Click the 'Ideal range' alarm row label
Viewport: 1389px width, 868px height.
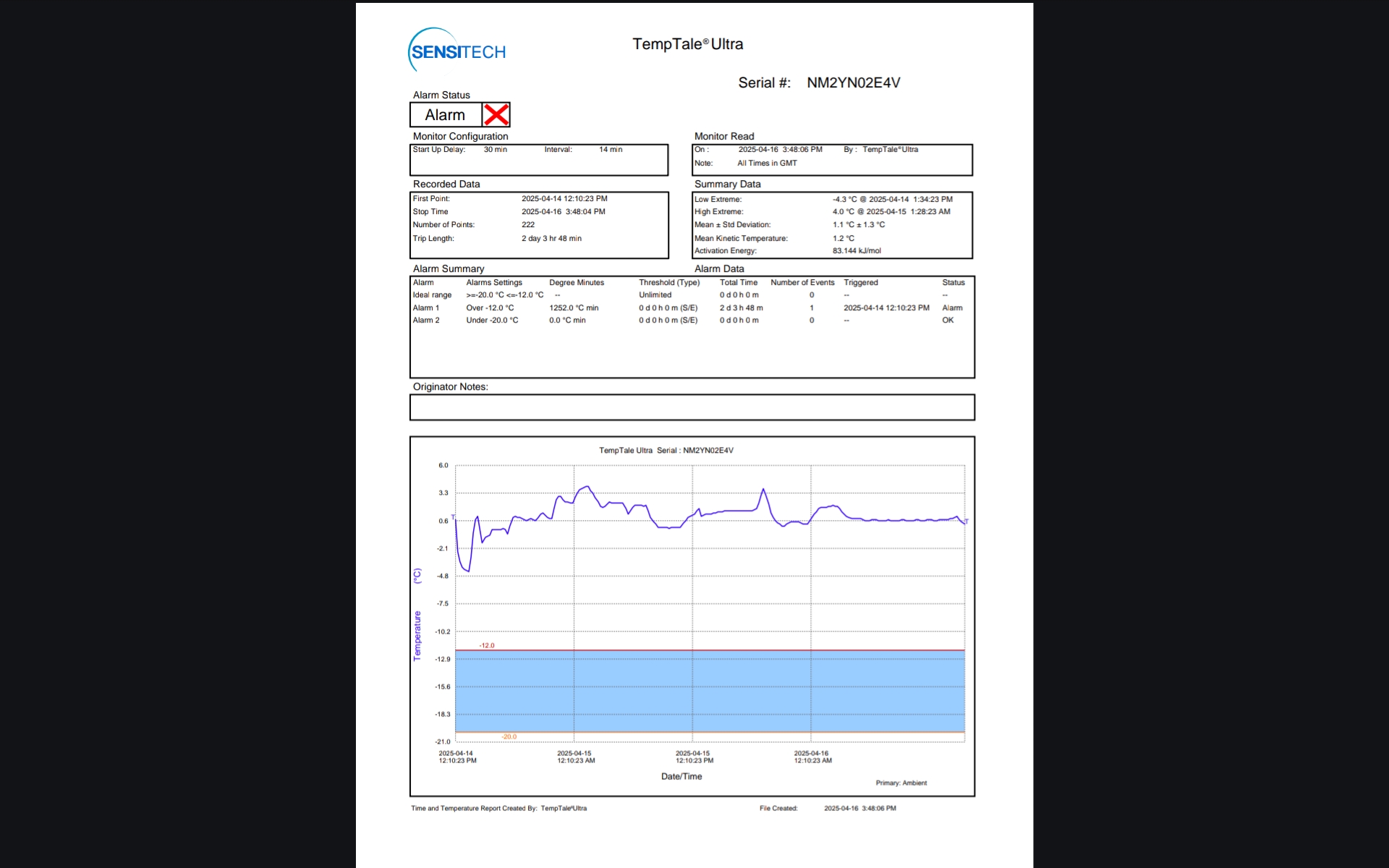432,295
